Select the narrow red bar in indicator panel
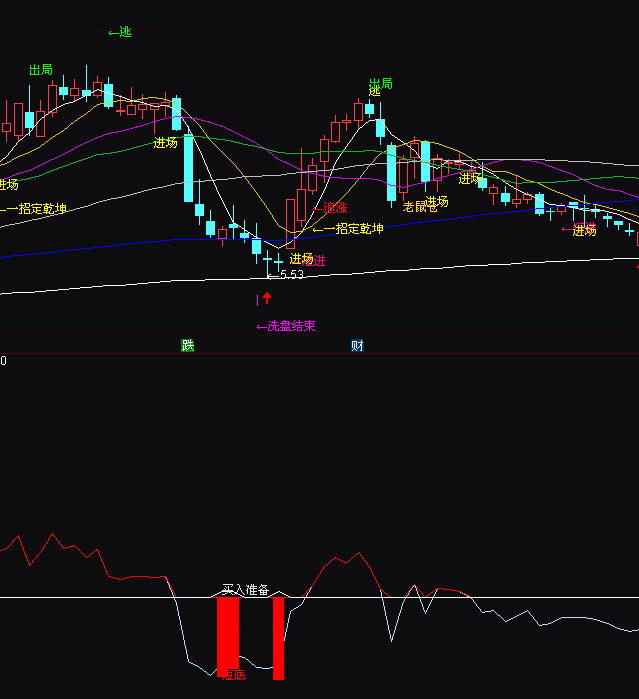This screenshot has height=699, width=639. pos(278,638)
